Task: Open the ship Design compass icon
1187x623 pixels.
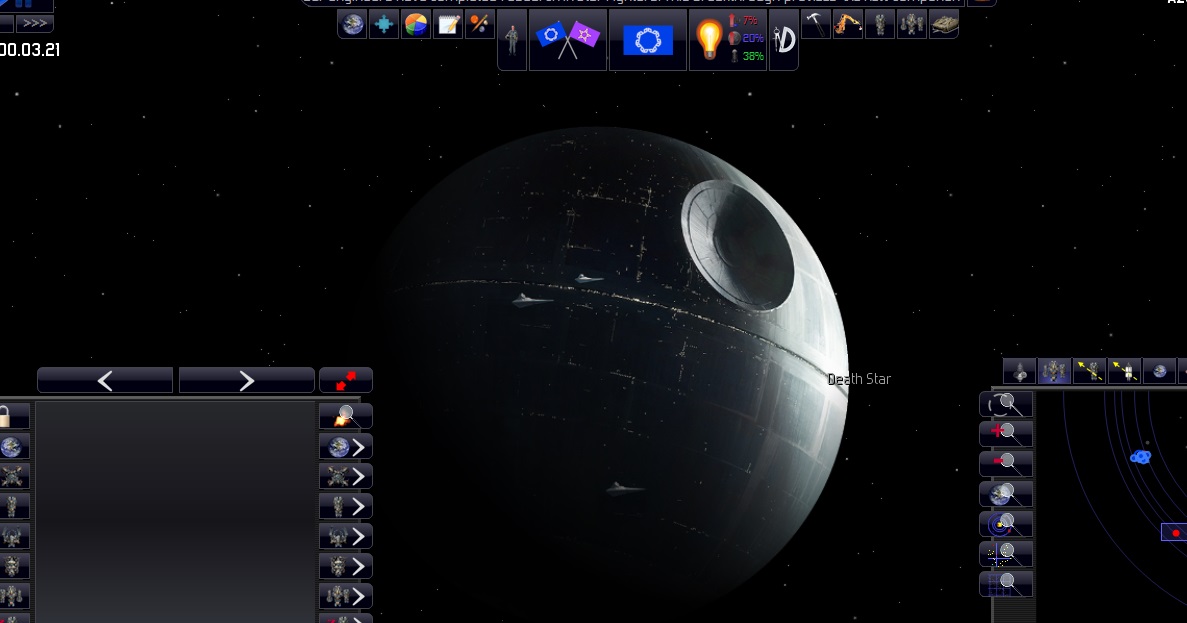Action: click(x=784, y=38)
